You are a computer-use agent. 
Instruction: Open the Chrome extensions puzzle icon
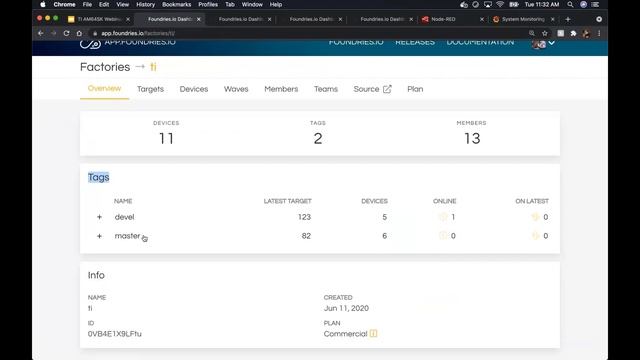click(573, 33)
